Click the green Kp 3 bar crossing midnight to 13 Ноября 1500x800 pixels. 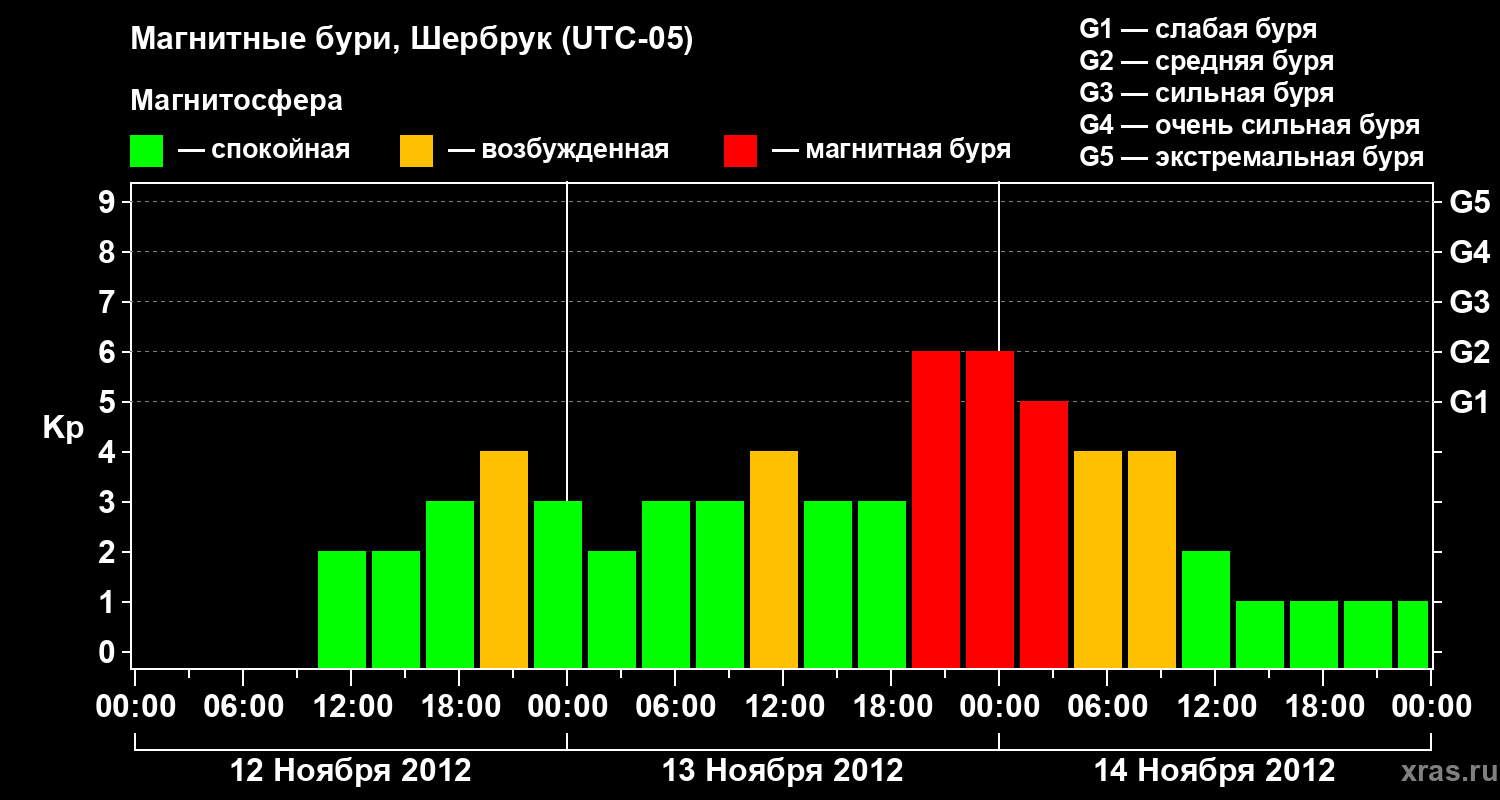[x=558, y=584]
